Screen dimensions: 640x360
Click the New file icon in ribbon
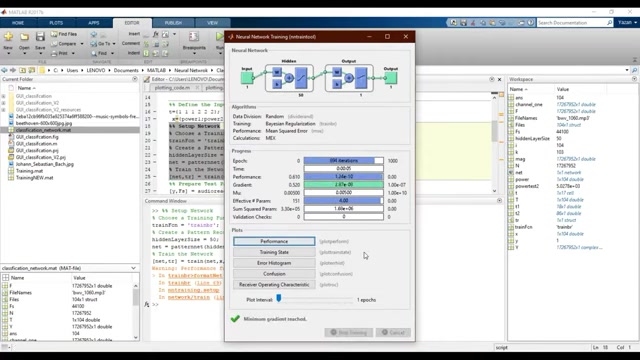coord(8,37)
